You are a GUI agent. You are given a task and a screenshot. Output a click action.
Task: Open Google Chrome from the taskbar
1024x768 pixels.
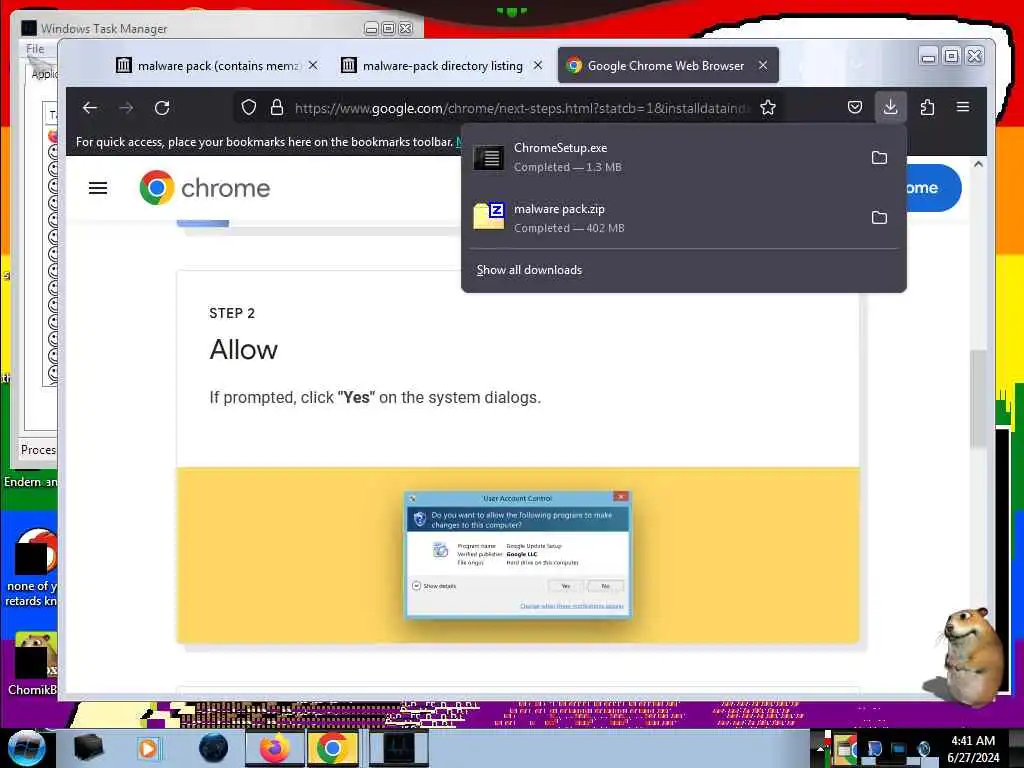[332, 748]
